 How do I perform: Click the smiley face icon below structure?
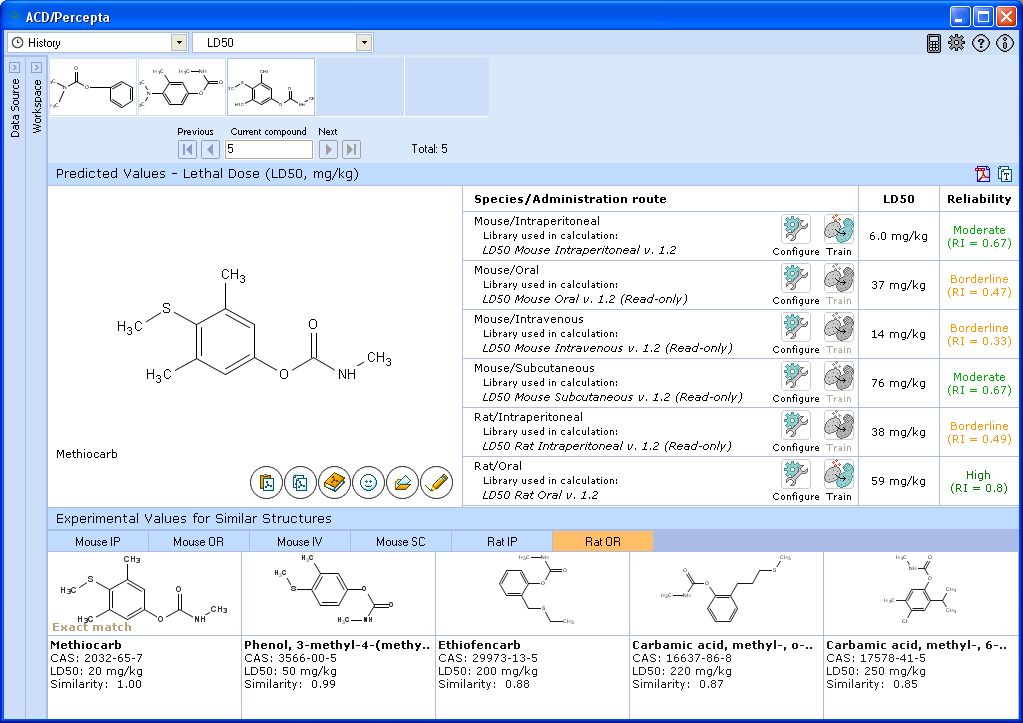[369, 483]
